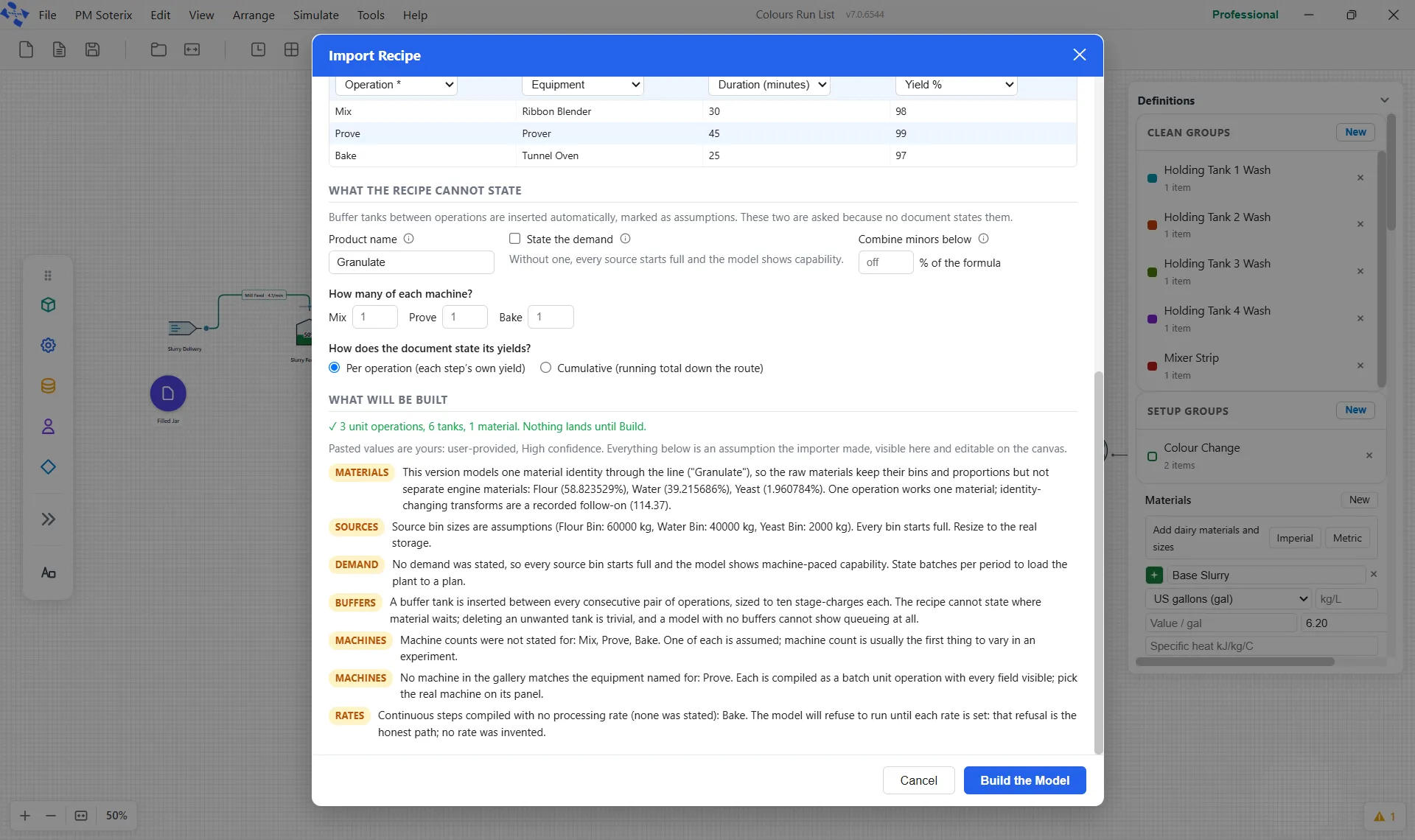The height and width of the screenshot is (840, 1415).
Task: Click the Filled Jar node on canvas
Action: pyautogui.click(x=168, y=393)
